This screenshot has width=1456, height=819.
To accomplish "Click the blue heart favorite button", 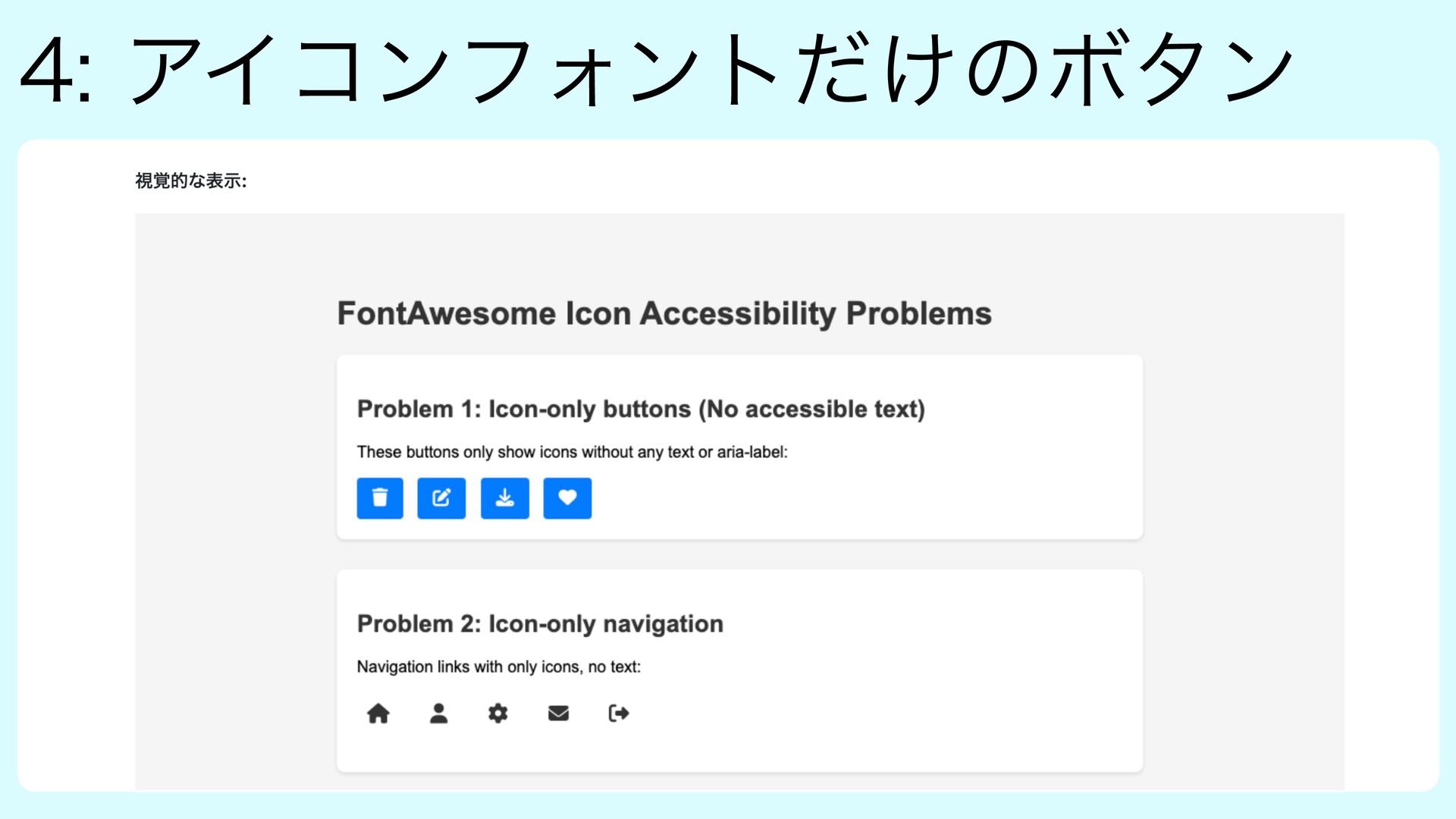I will [567, 498].
